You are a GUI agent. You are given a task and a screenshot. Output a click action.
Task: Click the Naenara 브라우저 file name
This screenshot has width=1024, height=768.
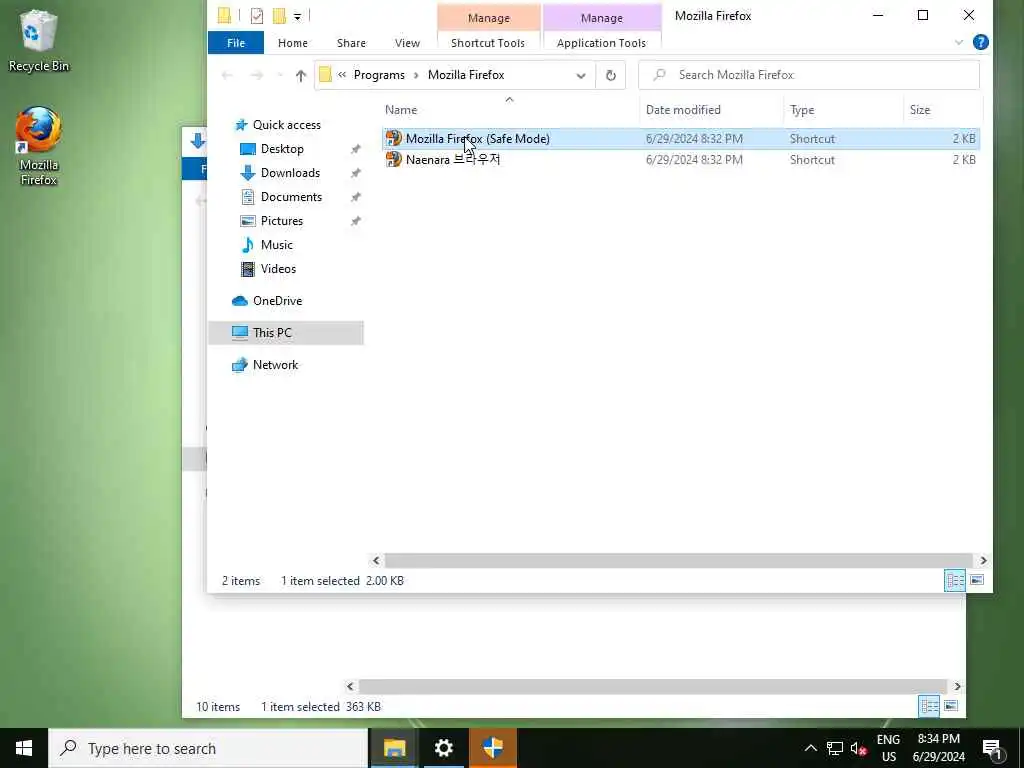pos(453,159)
